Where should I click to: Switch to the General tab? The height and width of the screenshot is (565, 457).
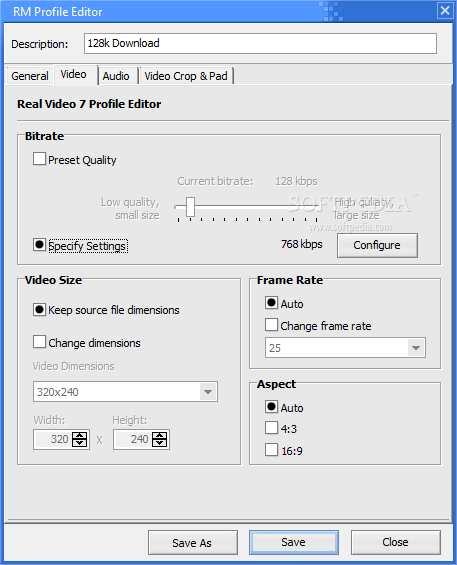click(x=30, y=76)
